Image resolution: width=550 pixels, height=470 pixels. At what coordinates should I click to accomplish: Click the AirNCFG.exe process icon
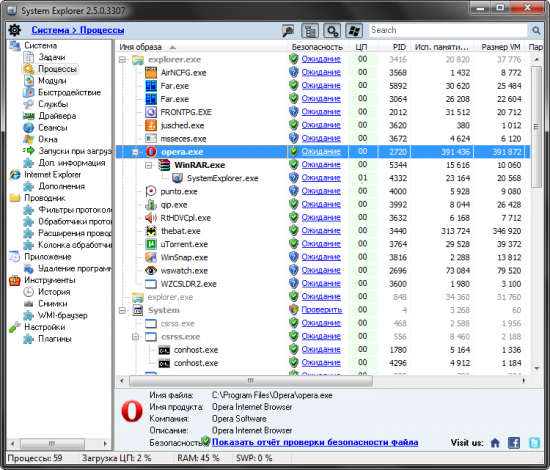[151, 73]
